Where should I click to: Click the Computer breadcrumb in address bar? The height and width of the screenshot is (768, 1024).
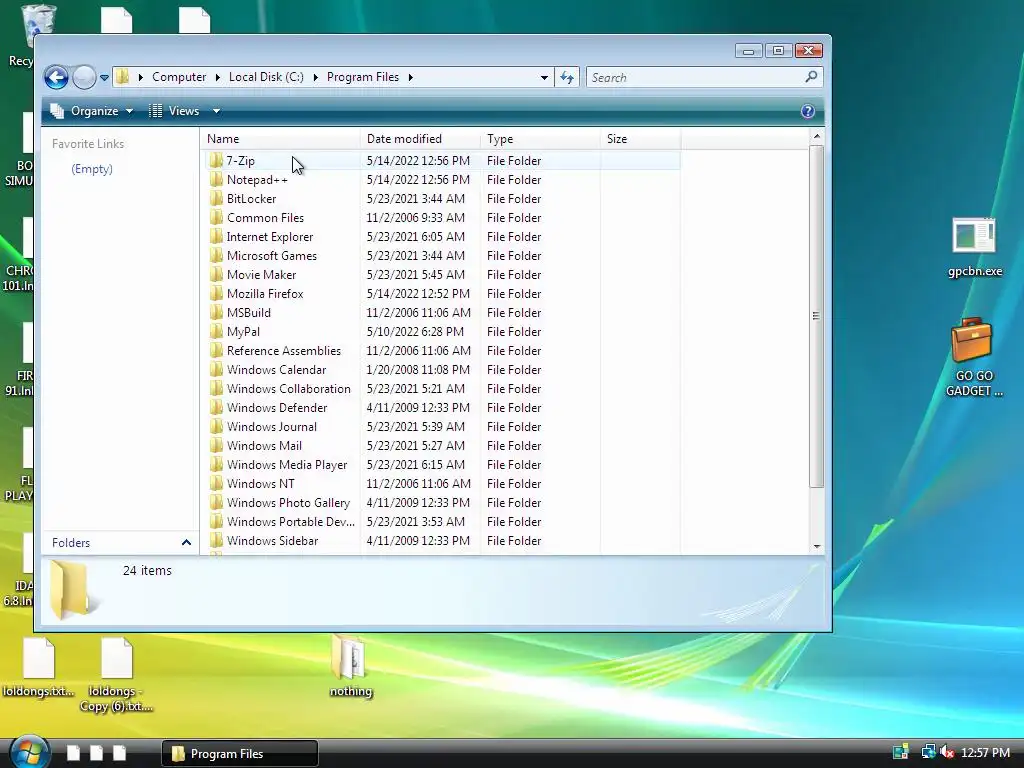click(179, 77)
